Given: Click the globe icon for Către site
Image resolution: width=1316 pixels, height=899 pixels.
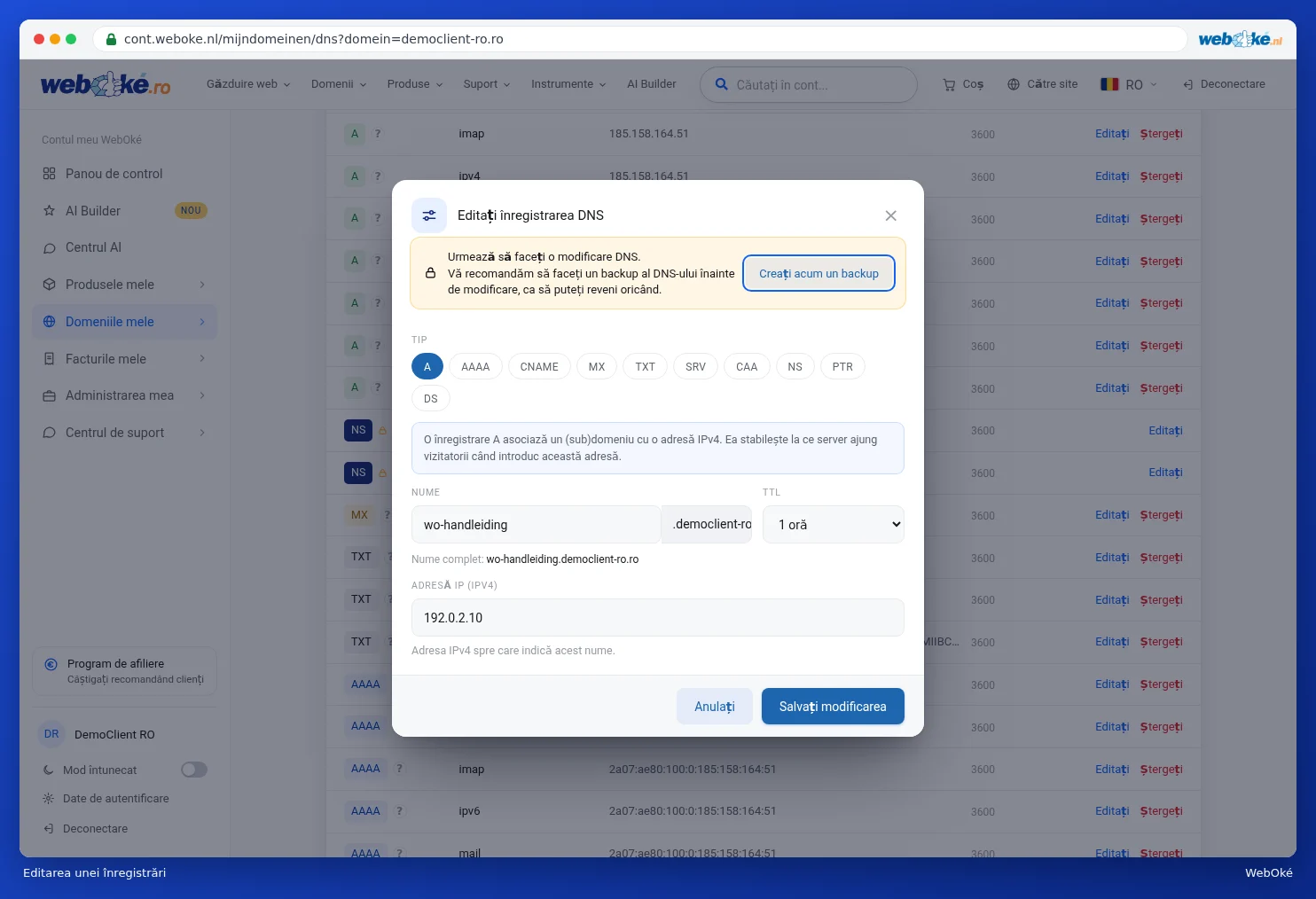Looking at the screenshot, I should [1014, 84].
